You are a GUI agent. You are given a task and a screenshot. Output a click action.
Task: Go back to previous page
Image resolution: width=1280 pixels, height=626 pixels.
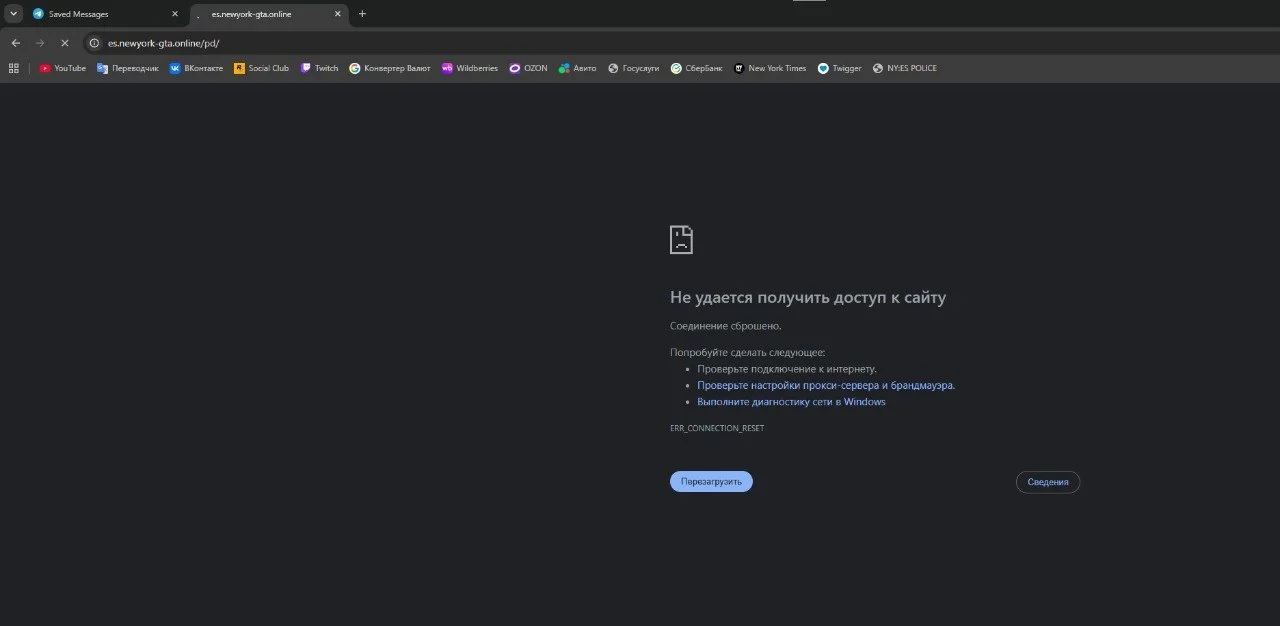point(15,43)
